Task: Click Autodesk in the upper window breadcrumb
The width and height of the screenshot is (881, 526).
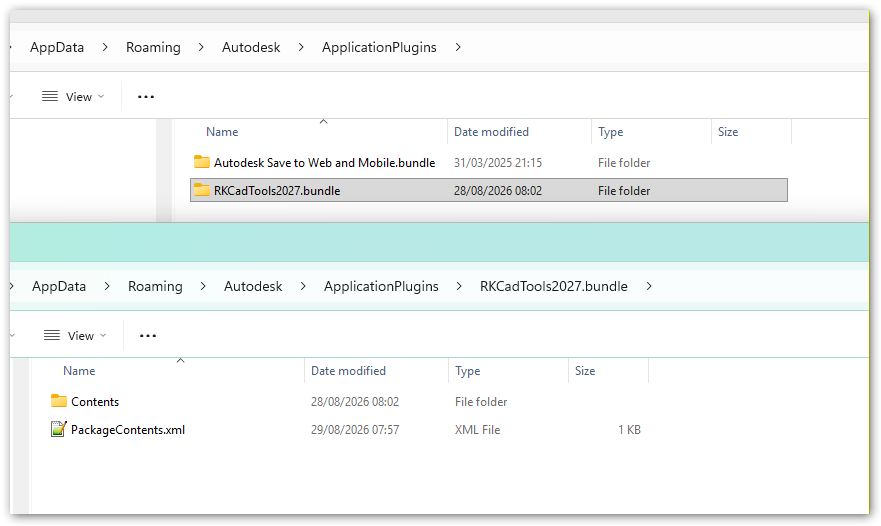Action: pyautogui.click(x=251, y=48)
